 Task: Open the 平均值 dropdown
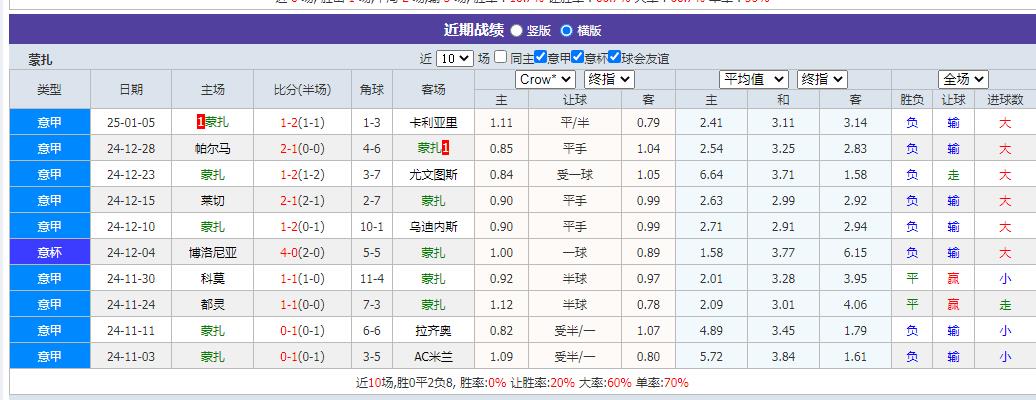click(x=754, y=79)
